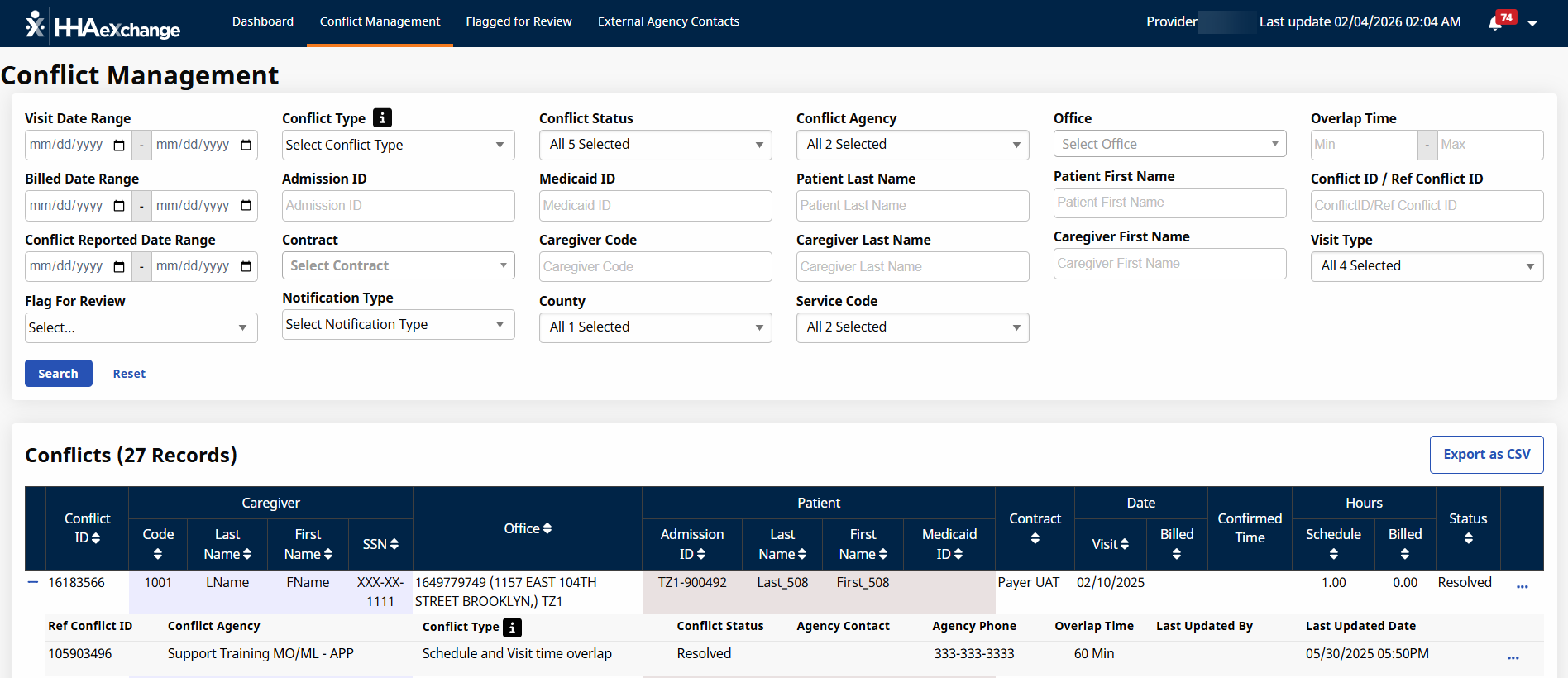Collapse the conflict 16183566 row
Viewport: 1568px width, 678px height.
tap(33, 582)
